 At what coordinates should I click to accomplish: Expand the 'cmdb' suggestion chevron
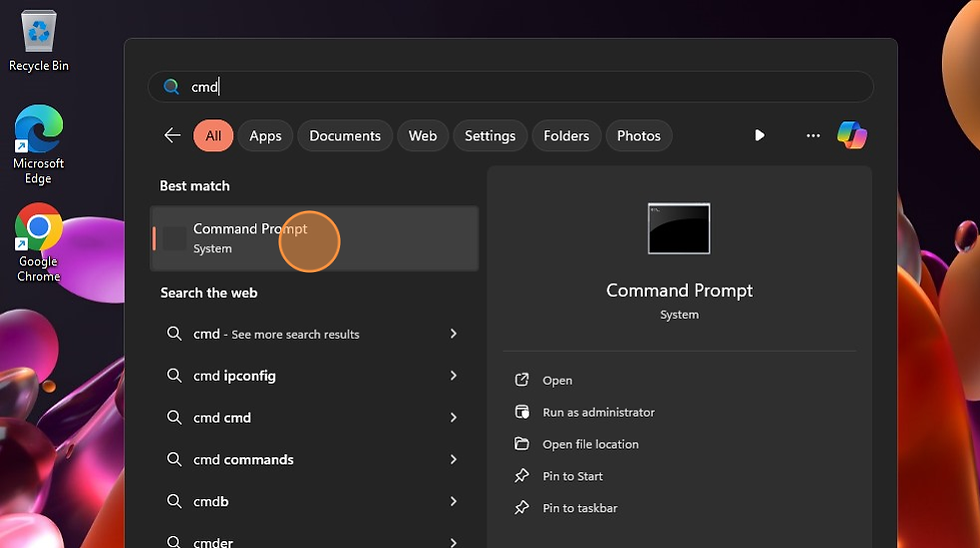pyautogui.click(x=453, y=502)
